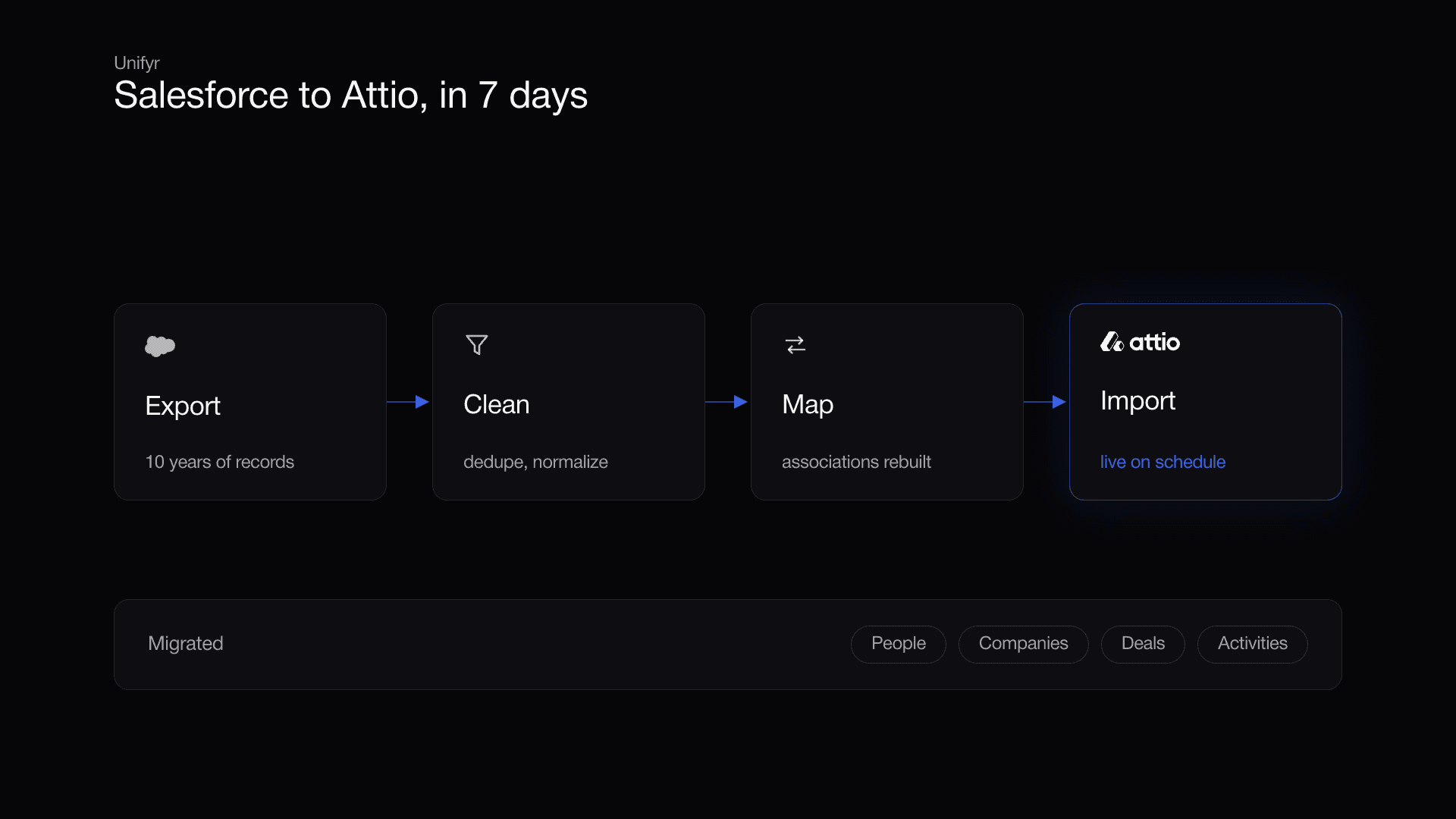The width and height of the screenshot is (1456, 819).
Task: Click the Attio logo in Import card
Action: 1141,342
